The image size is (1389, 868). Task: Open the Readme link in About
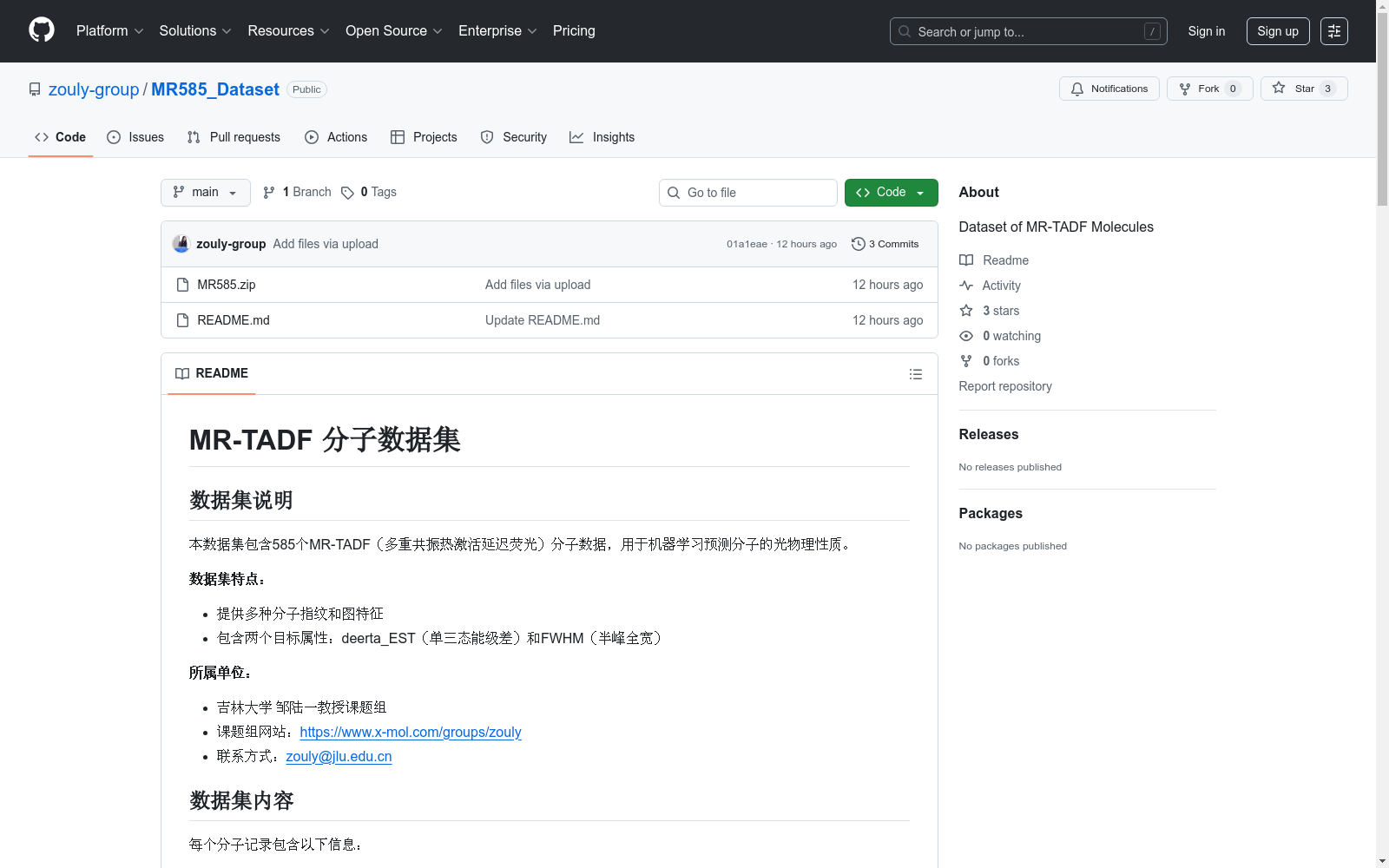pos(994,260)
